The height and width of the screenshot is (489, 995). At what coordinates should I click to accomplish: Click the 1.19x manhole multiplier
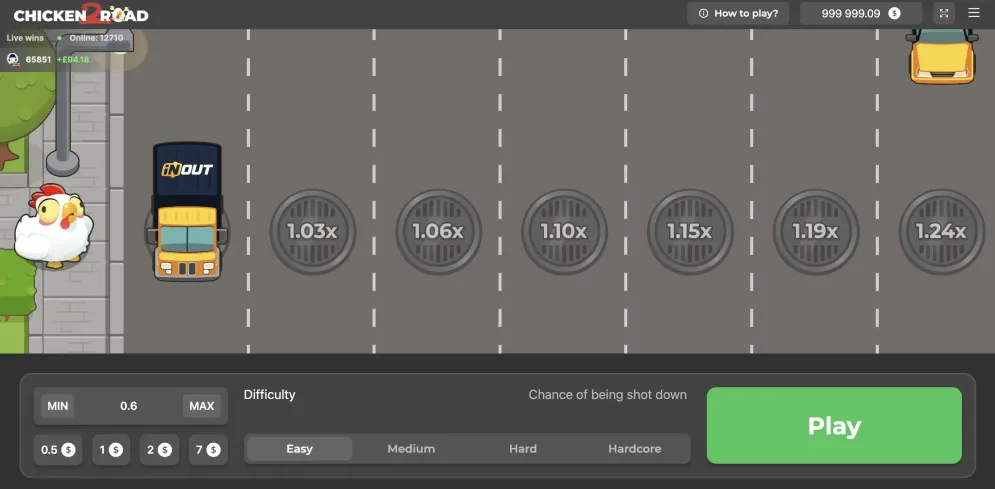(x=815, y=231)
